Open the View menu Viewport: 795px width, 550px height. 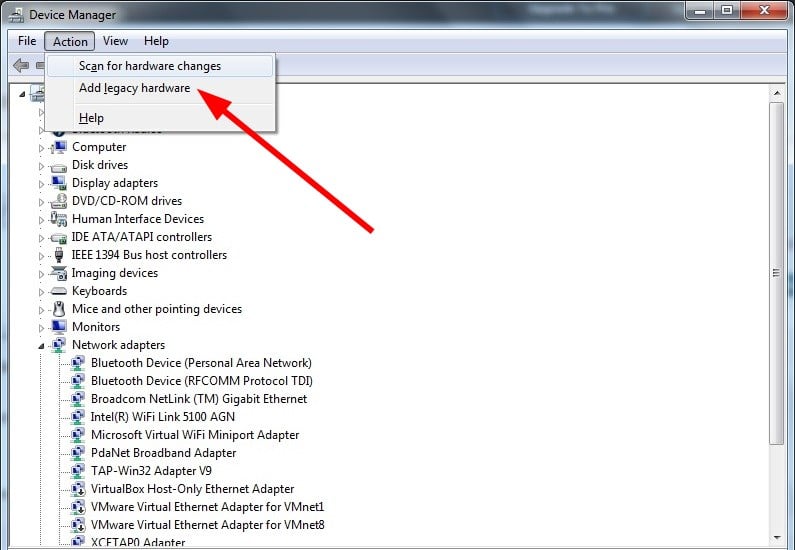click(115, 41)
